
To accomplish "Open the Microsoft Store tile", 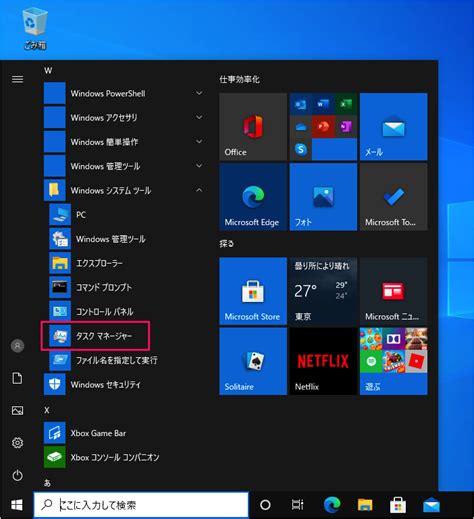I will click(253, 291).
